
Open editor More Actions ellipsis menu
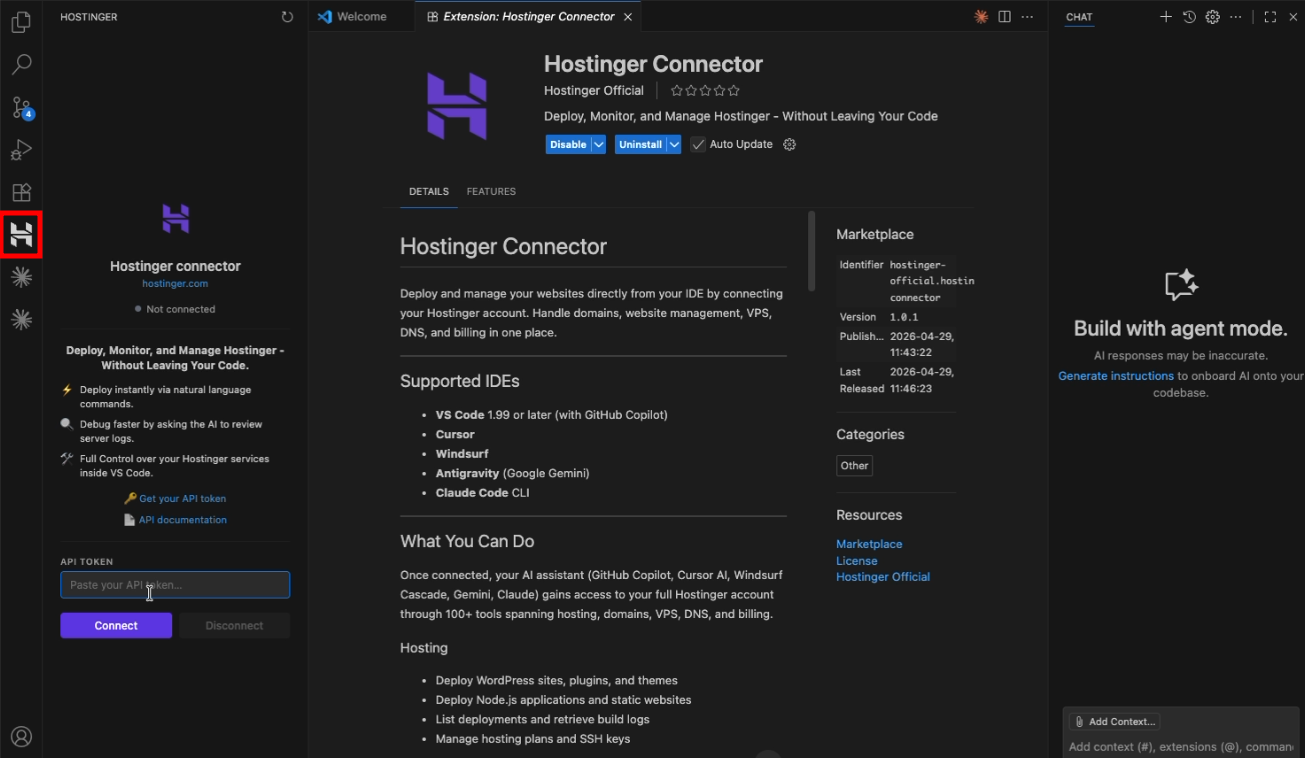click(1027, 17)
